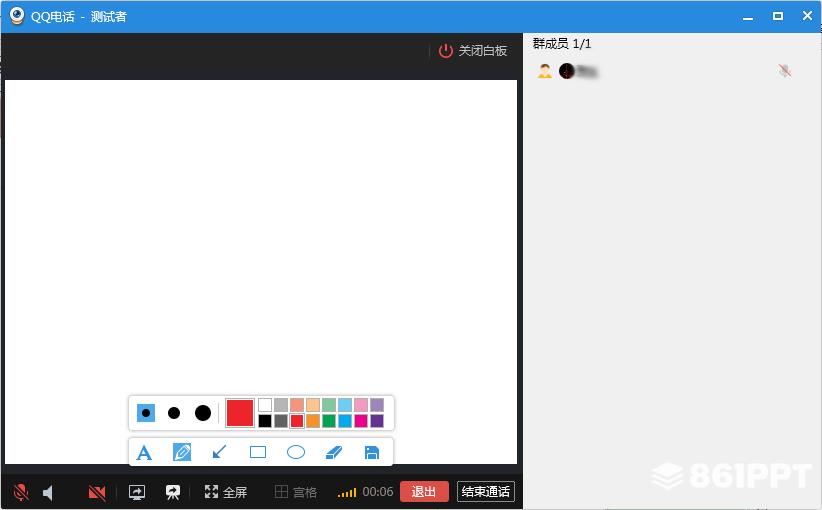Click the 宫格 grid layout button
The image size is (822, 510).
[296, 492]
